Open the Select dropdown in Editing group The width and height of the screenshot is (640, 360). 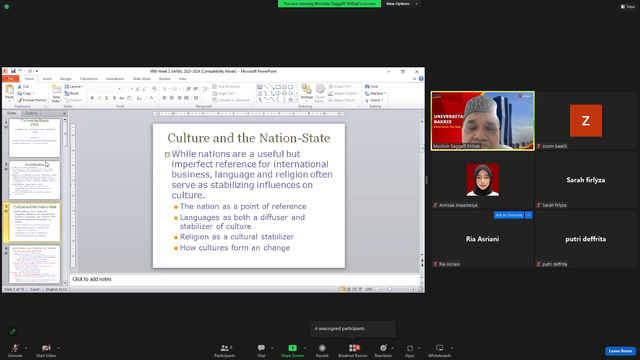(374, 100)
